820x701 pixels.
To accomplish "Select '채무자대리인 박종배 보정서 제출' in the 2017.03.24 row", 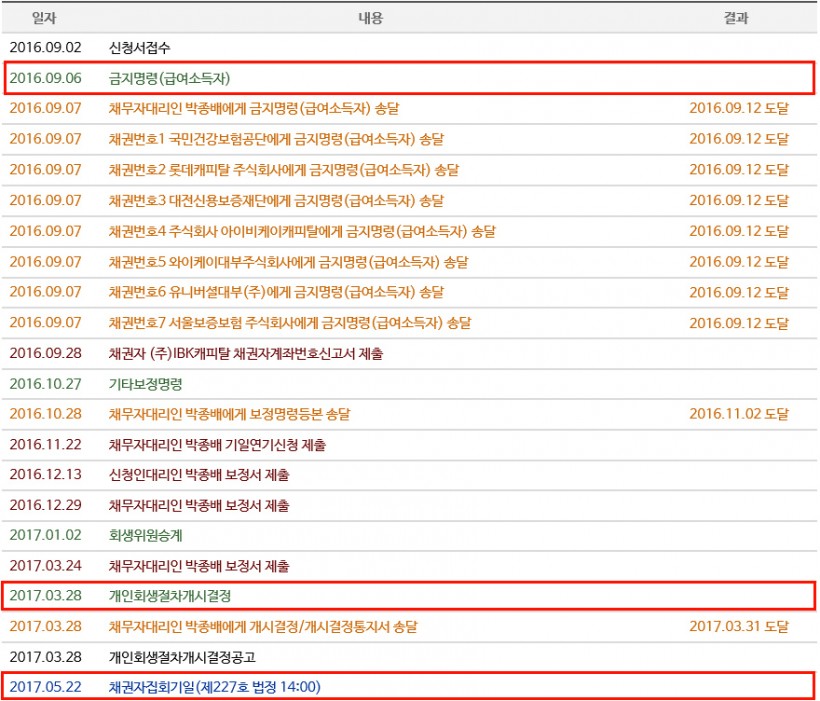I will (199, 567).
